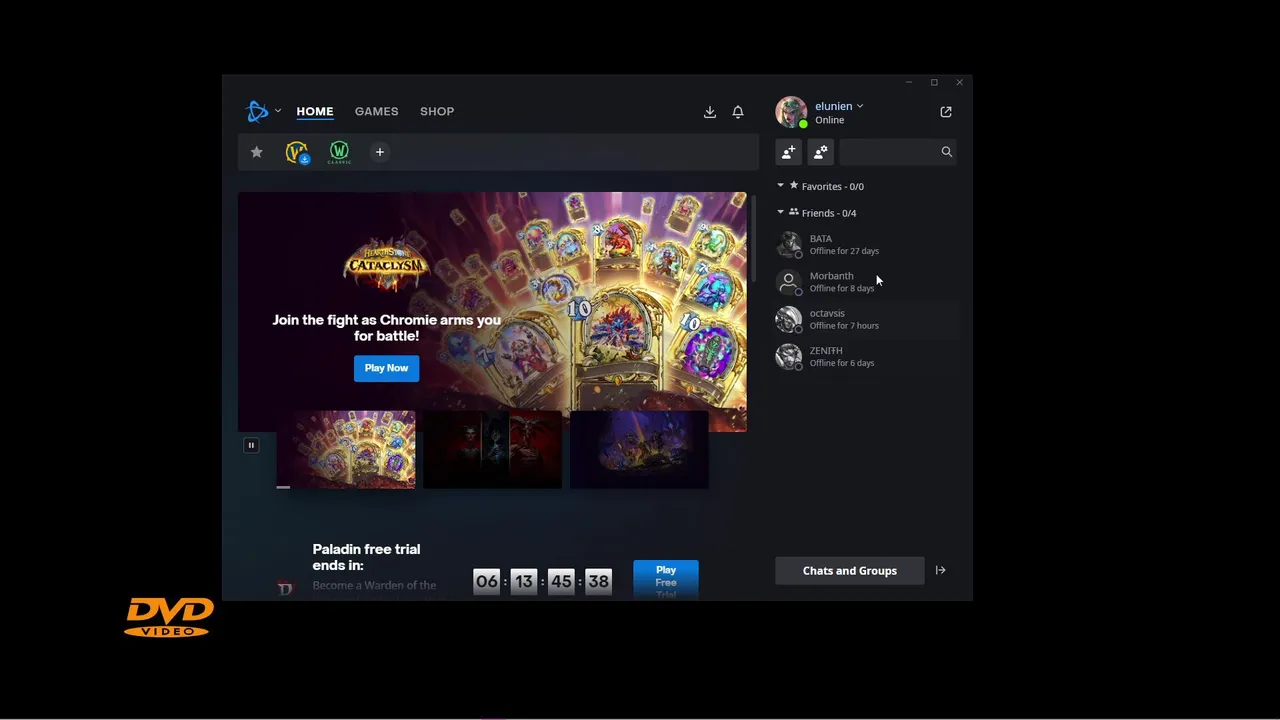Go to the HOME tab
Viewport: 1280px width, 720px height.
click(315, 111)
